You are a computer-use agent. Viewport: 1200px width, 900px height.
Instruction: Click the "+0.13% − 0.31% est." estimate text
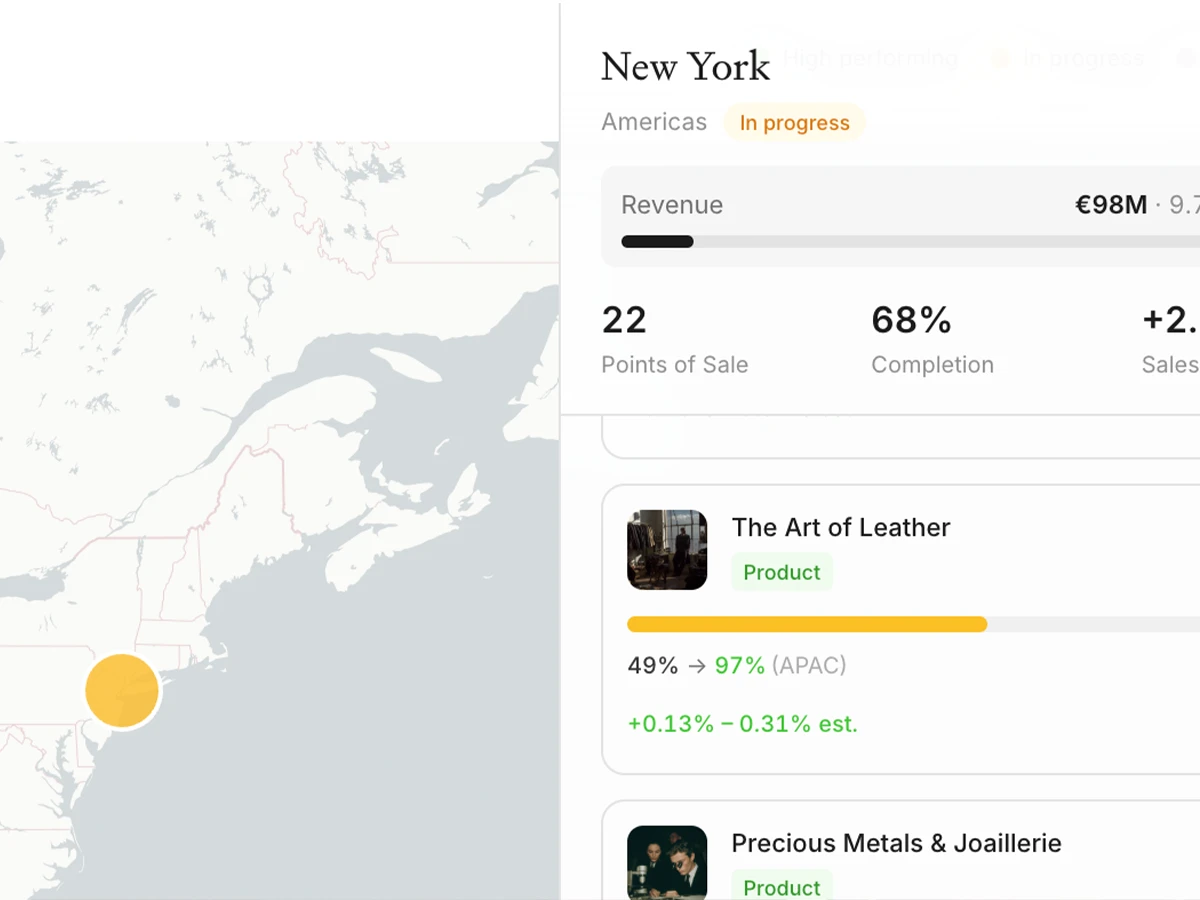pos(741,724)
